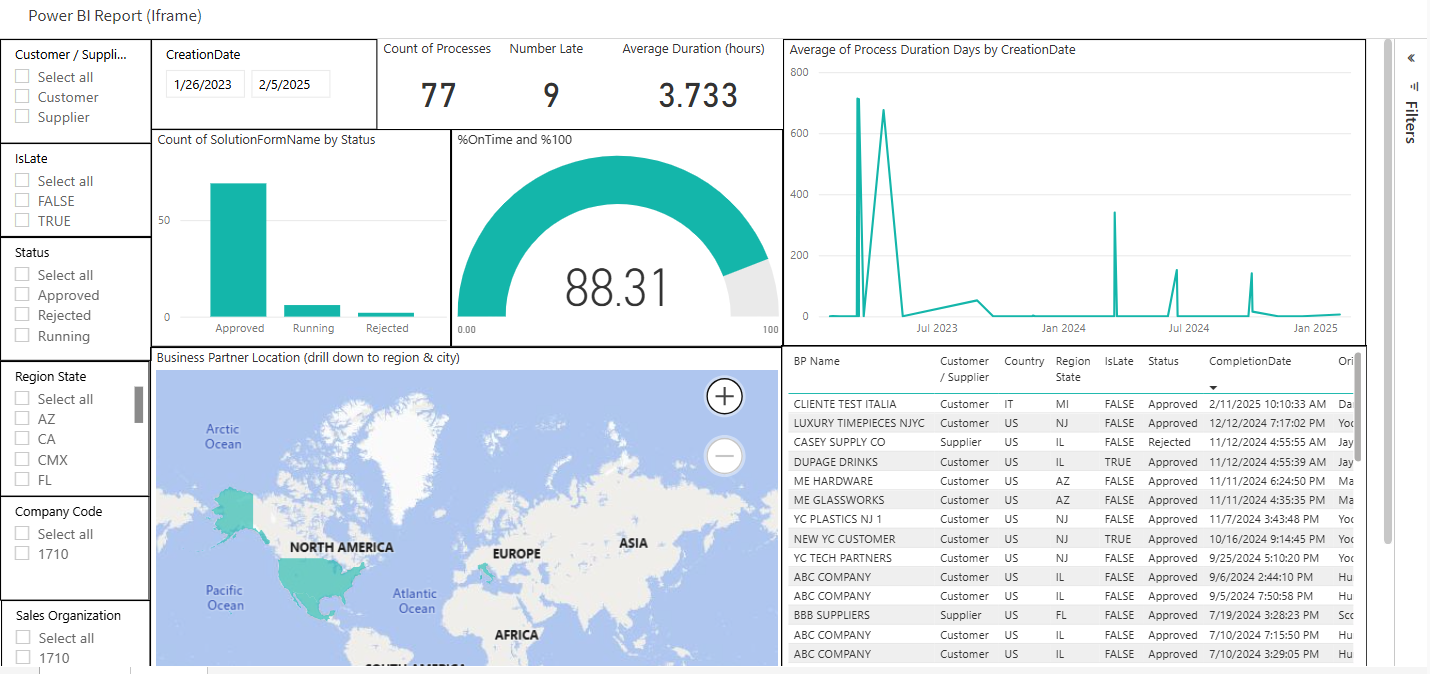The width and height of the screenshot is (1430, 674).
Task: Click the end date 2/5/2025 field
Action: 290,85
